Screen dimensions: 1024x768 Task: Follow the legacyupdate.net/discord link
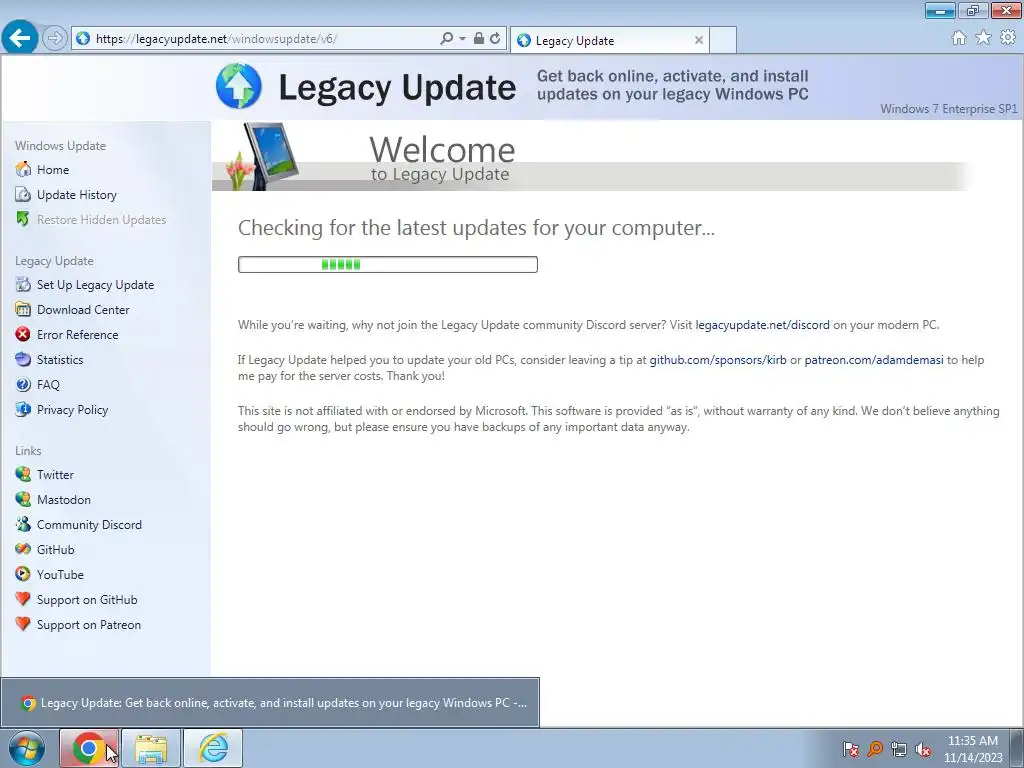[762, 325]
